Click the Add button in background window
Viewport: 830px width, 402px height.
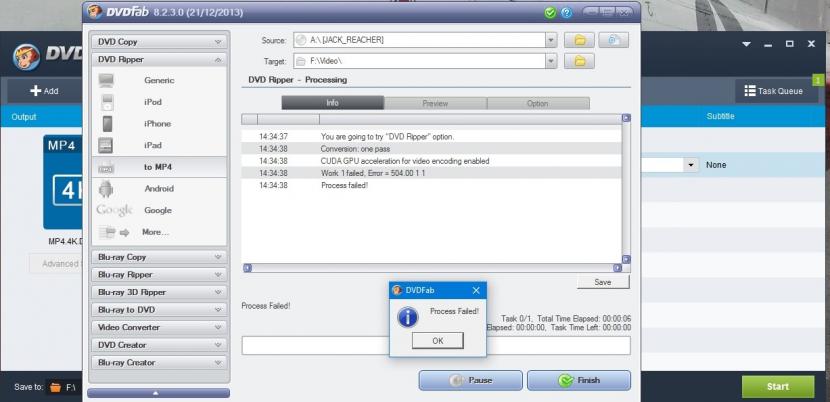click(44, 91)
